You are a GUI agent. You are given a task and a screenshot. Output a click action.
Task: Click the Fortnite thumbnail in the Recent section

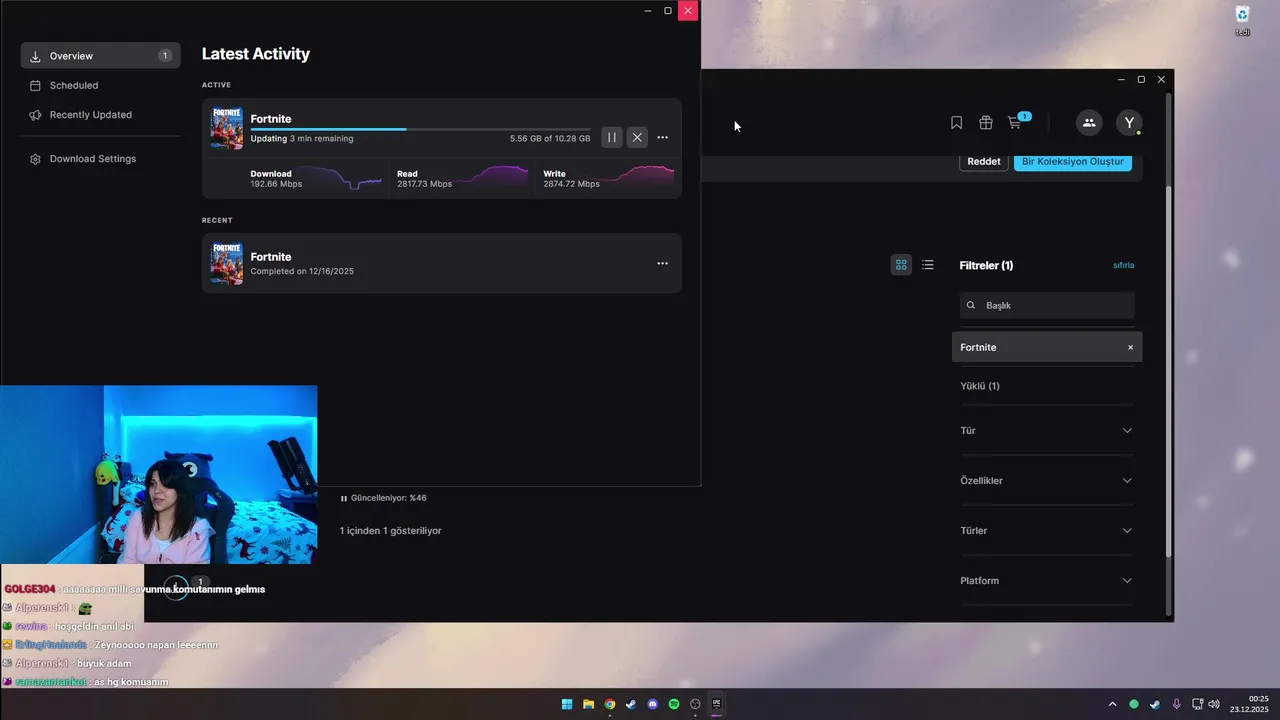(x=227, y=264)
